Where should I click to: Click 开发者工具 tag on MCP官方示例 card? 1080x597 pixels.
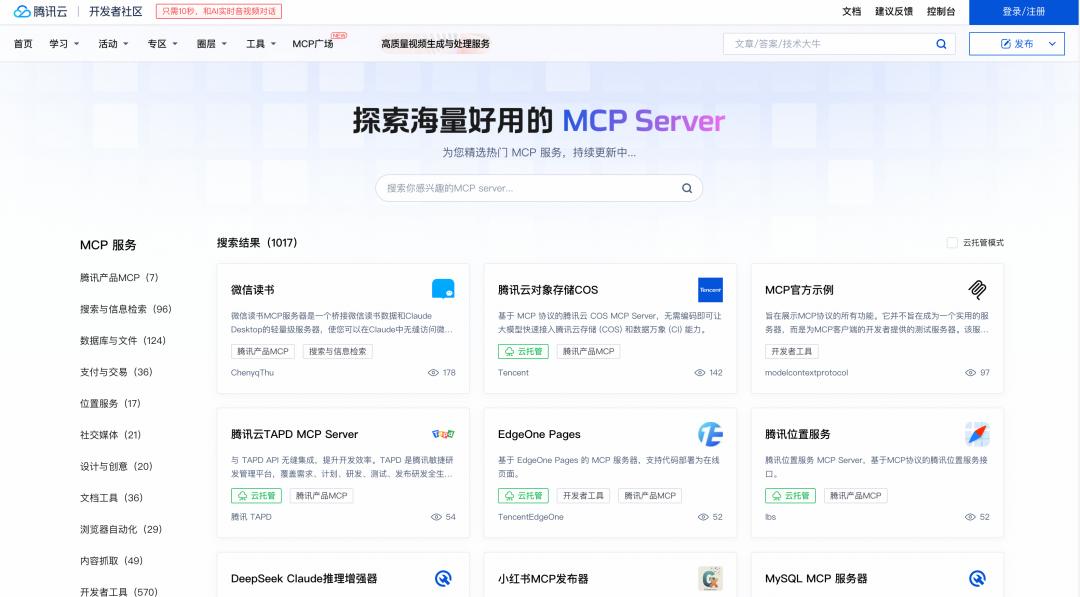click(791, 351)
